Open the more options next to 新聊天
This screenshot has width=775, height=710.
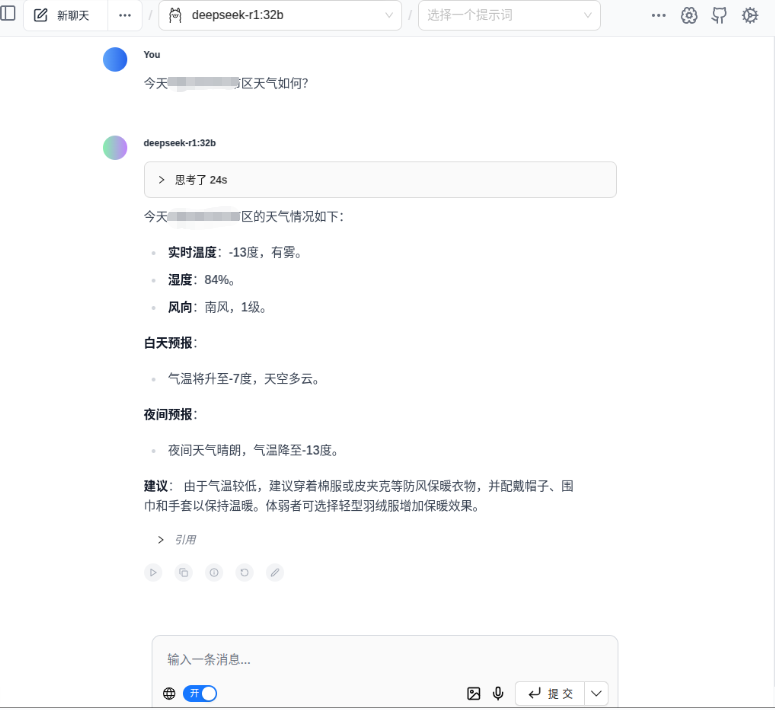pos(125,15)
